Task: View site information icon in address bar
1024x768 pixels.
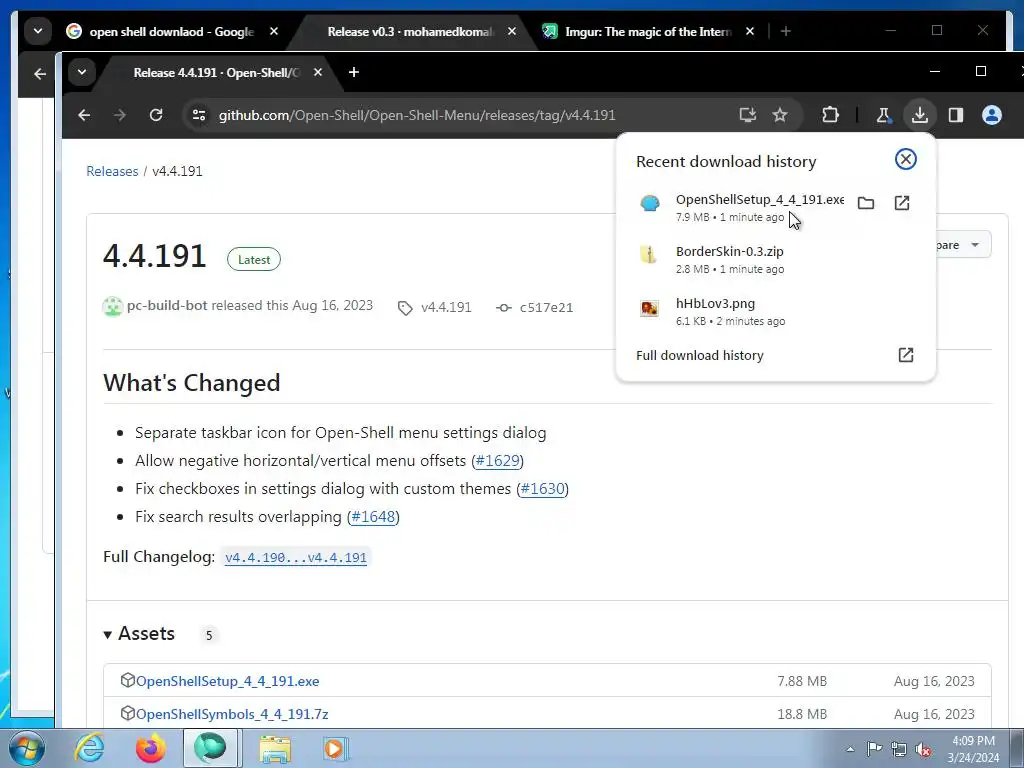Action: 199,115
